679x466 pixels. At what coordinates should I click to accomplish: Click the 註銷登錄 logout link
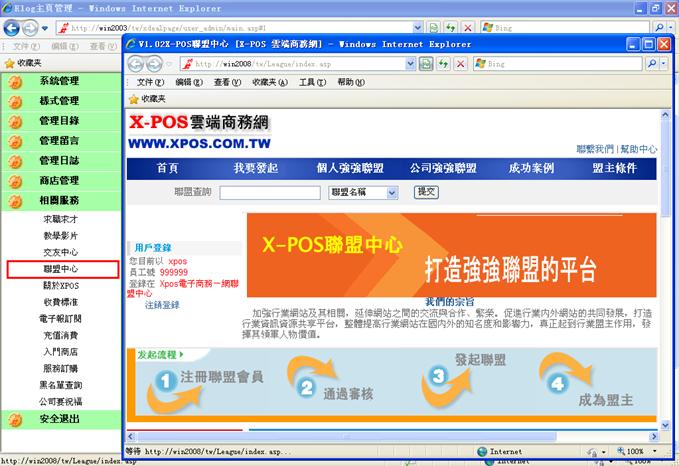[x=162, y=304]
